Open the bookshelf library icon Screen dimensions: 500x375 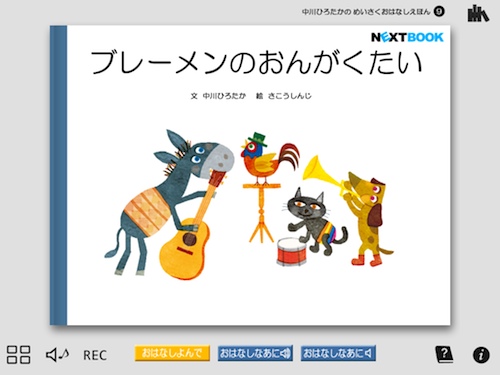pos(478,13)
